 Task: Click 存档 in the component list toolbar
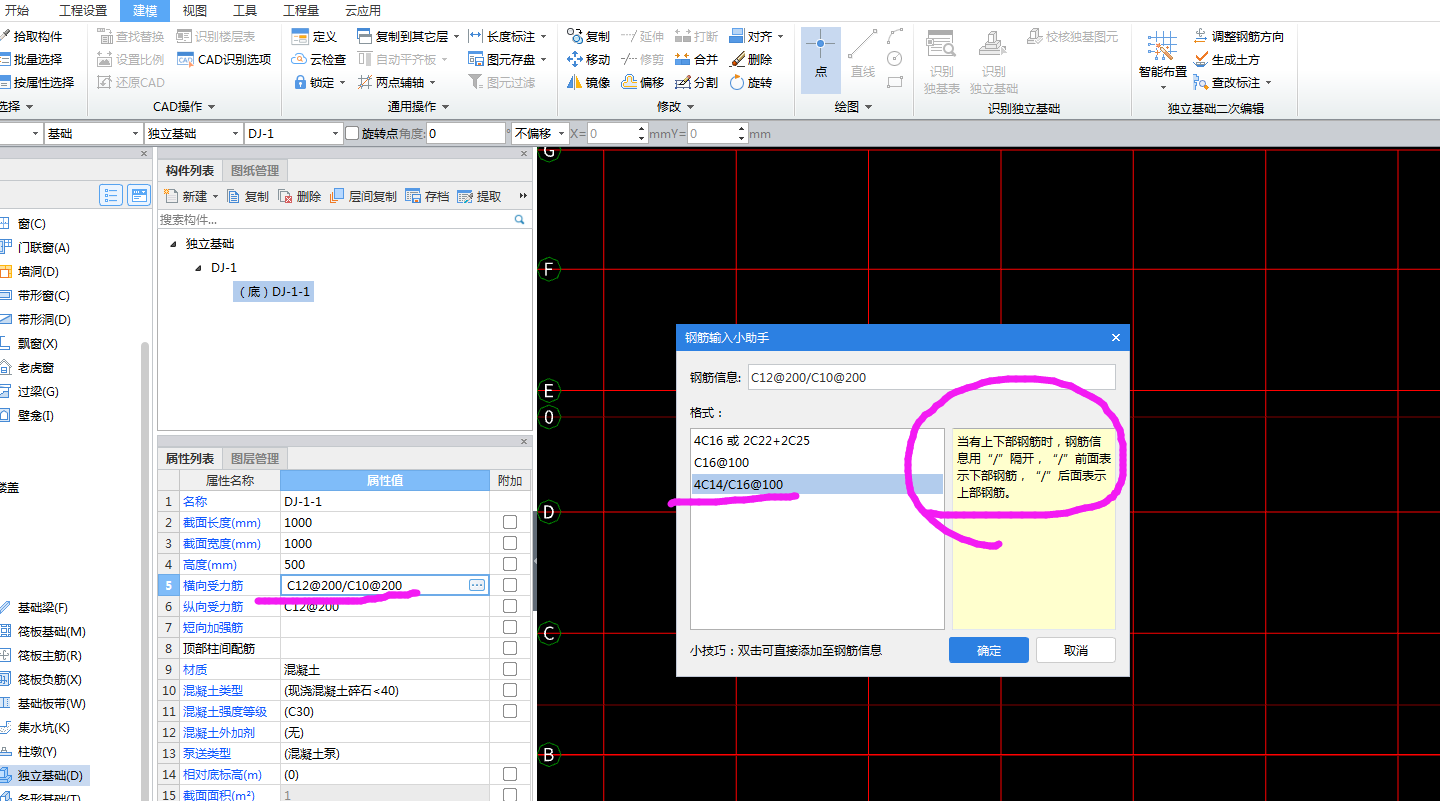[427, 196]
